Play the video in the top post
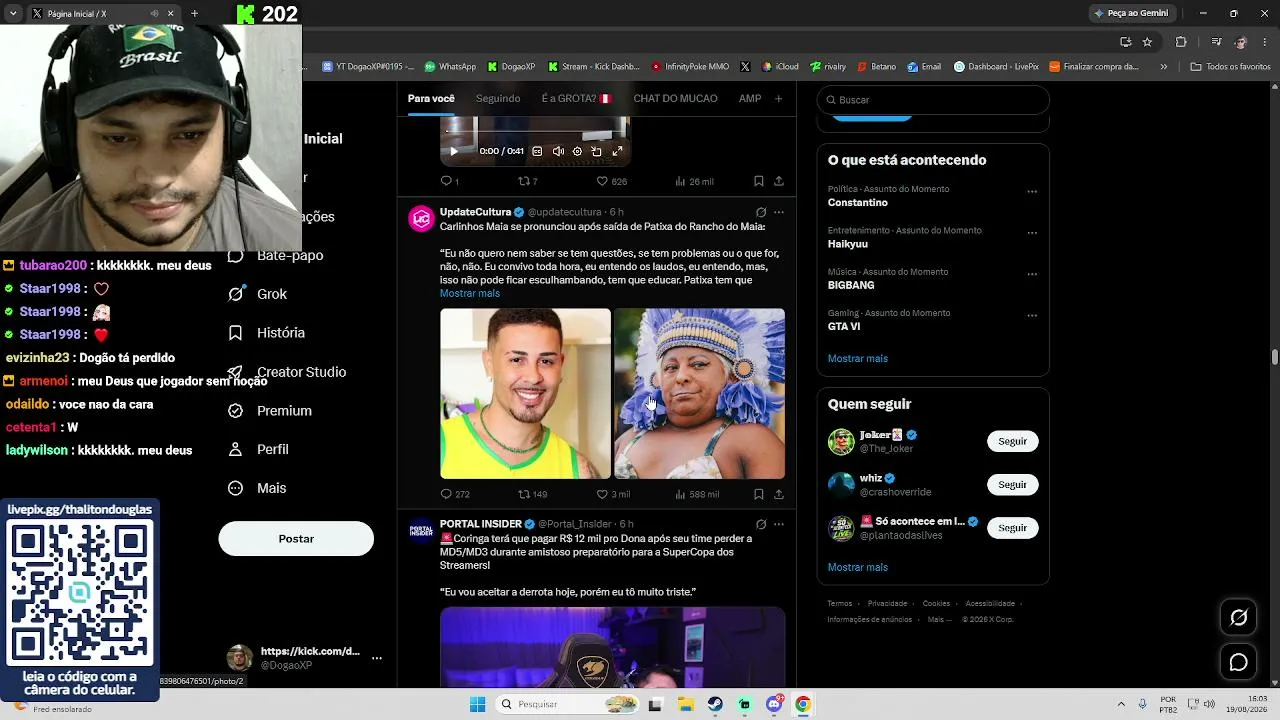The image size is (1280, 720). (x=453, y=151)
